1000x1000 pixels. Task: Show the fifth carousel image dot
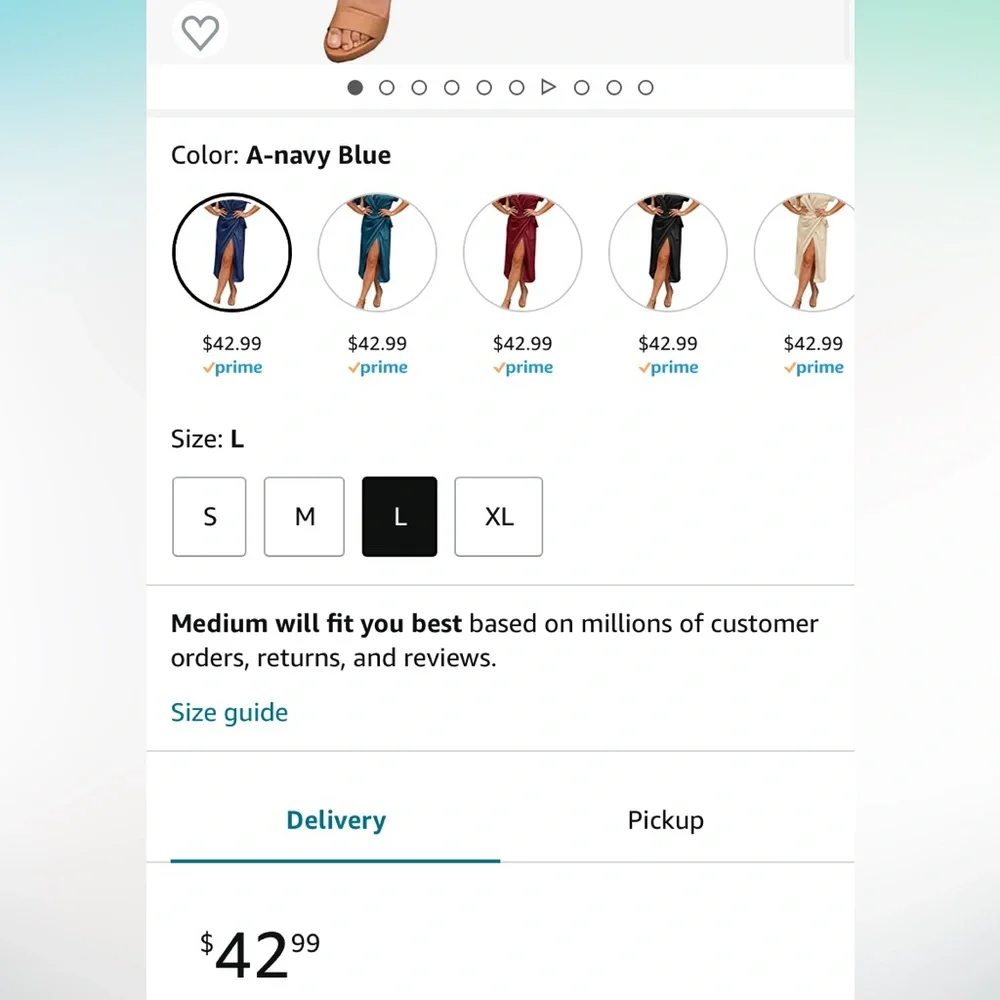click(x=484, y=87)
